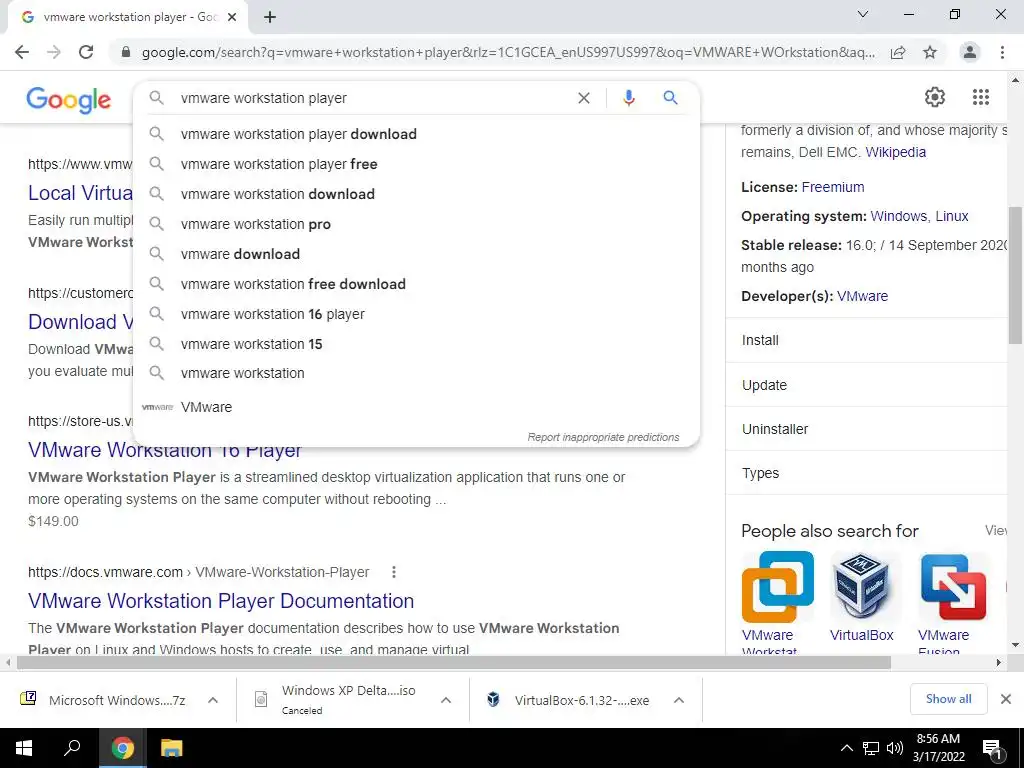Show hidden system tray icons
Image resolution: width=1024 pixels, height=768 pixels.
(x=846, y=748)
